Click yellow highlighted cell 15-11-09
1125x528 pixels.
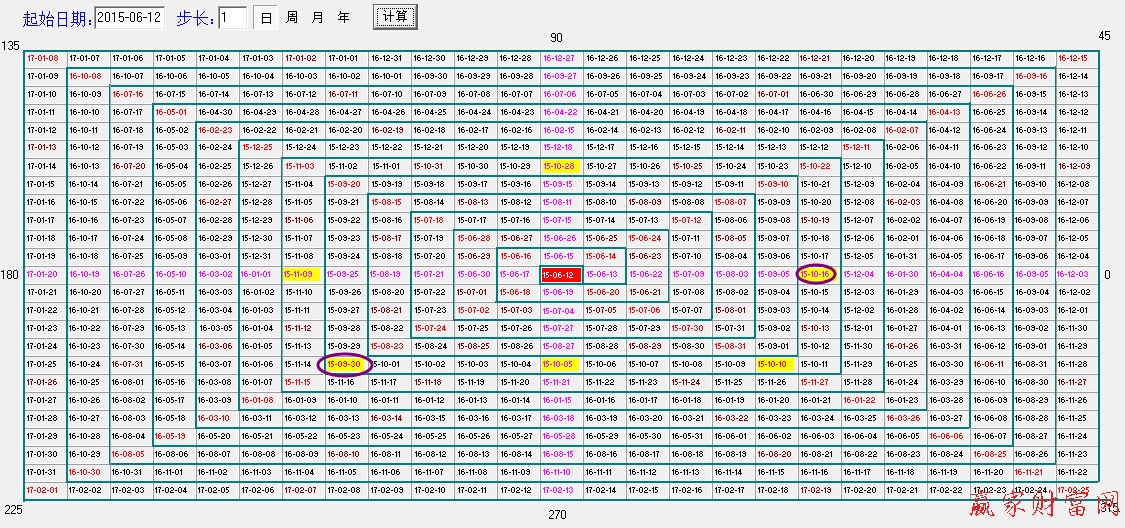click(x=300, y=274)
